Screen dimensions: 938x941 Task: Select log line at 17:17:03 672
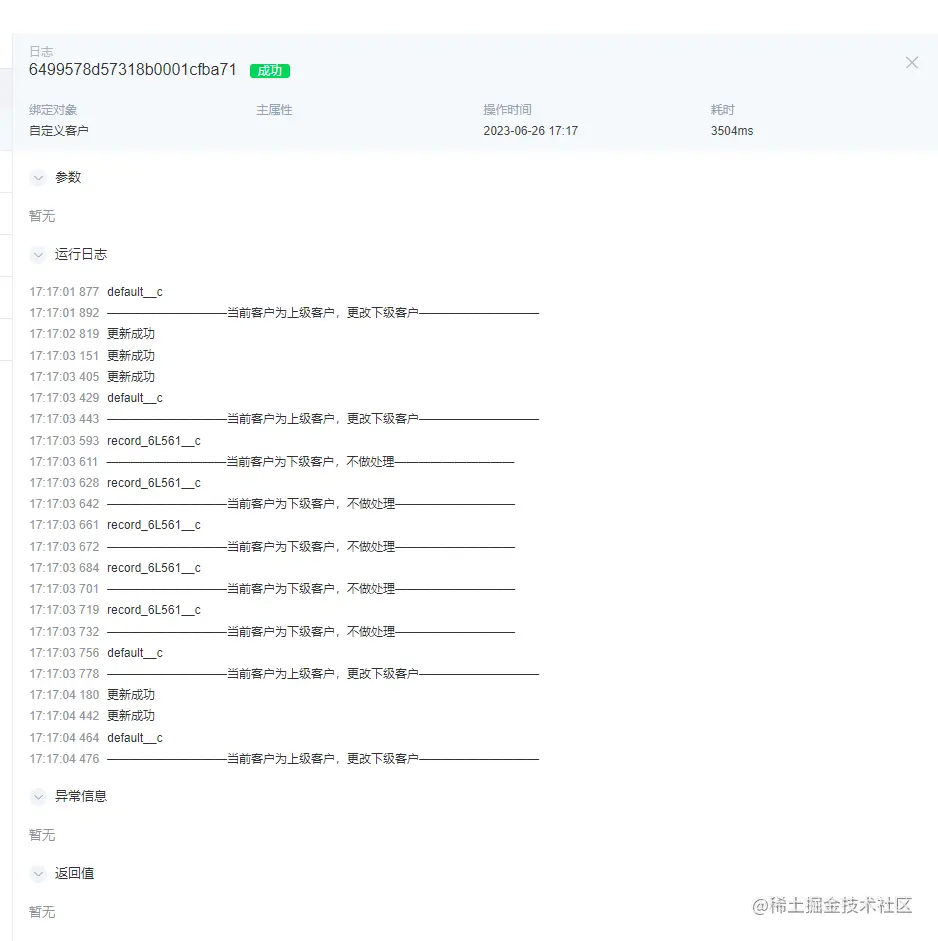[x=272, y=547]
